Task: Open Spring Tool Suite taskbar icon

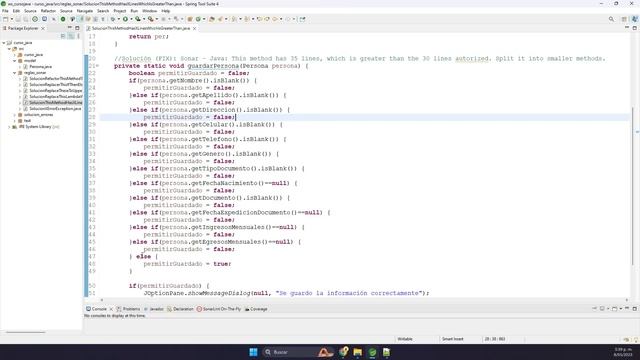Action: [372, 352]
